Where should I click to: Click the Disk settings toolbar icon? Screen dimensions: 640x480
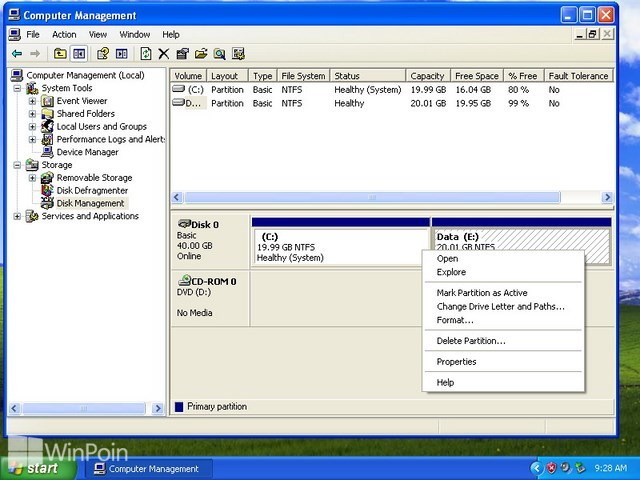[x=238, y=53]
